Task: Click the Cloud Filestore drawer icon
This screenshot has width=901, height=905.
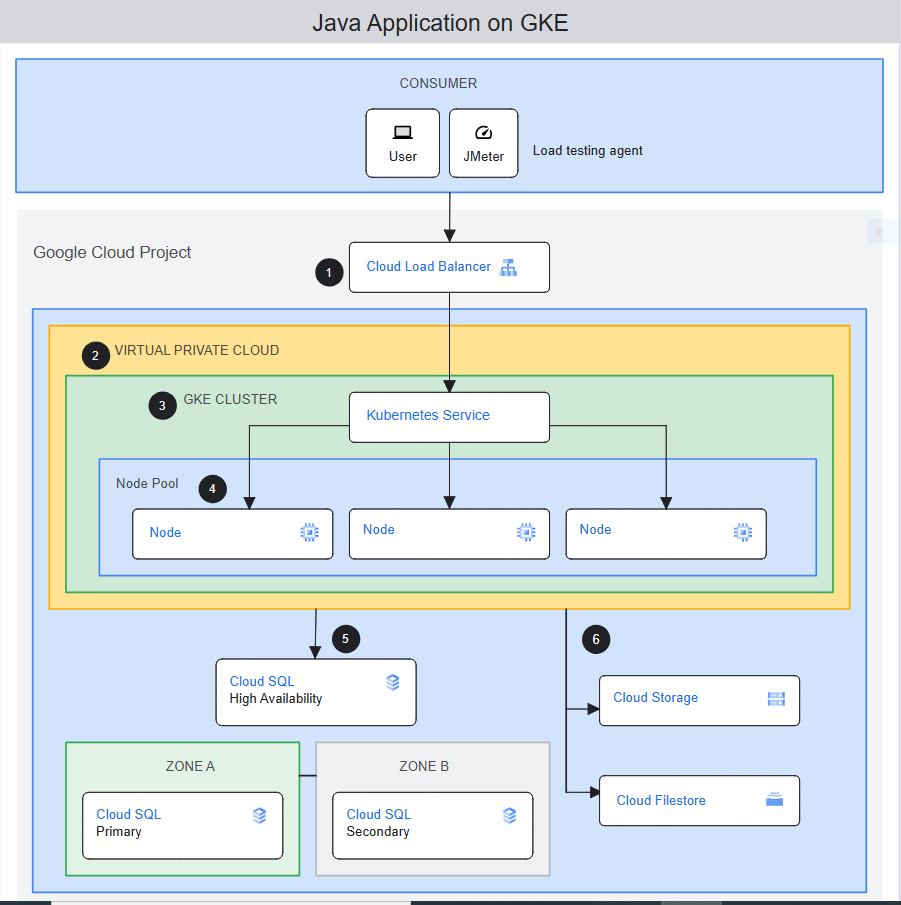Action: [x=774, y=799]
